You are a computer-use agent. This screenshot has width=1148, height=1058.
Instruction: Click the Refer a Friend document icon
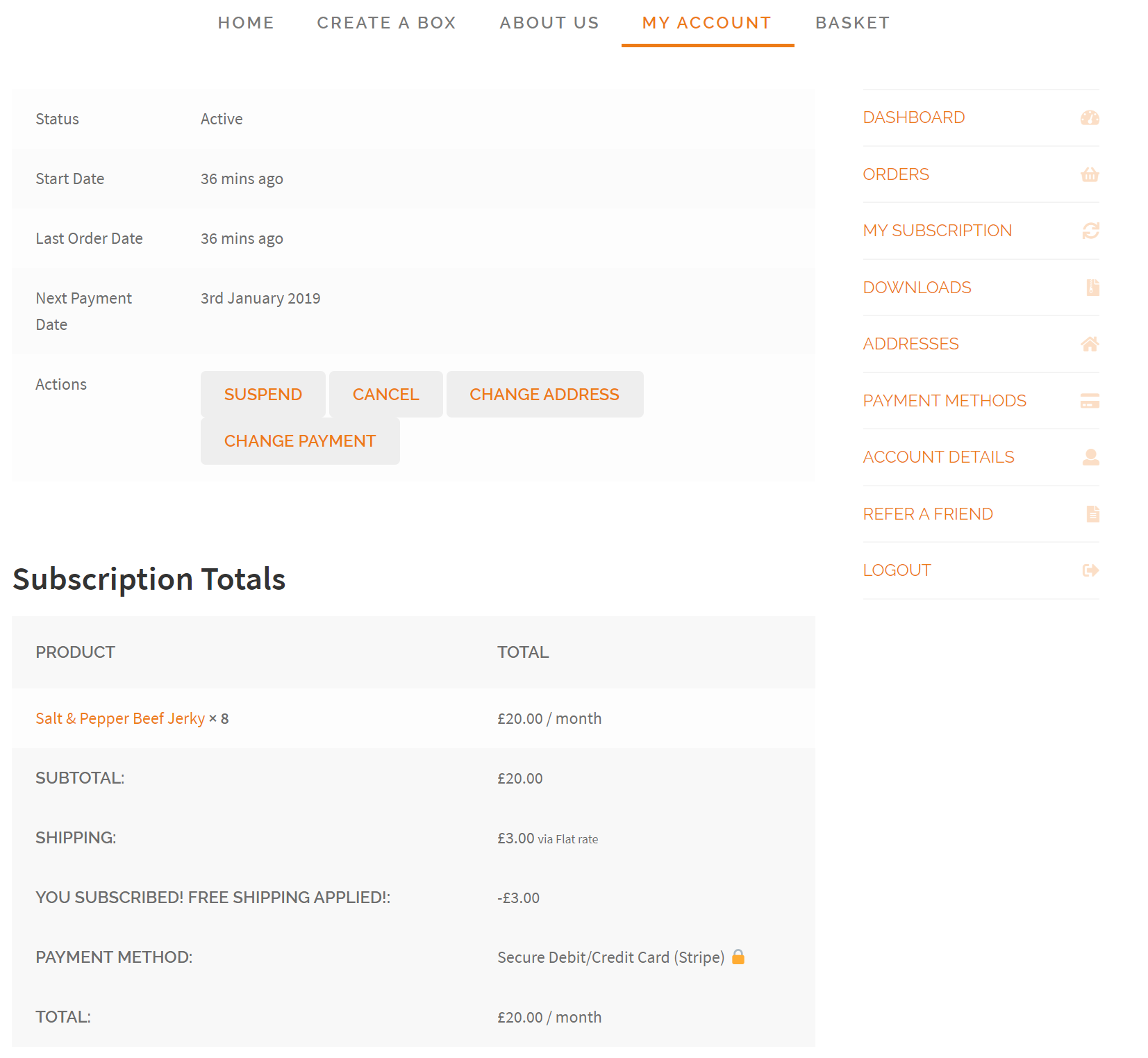(1092, 514)
